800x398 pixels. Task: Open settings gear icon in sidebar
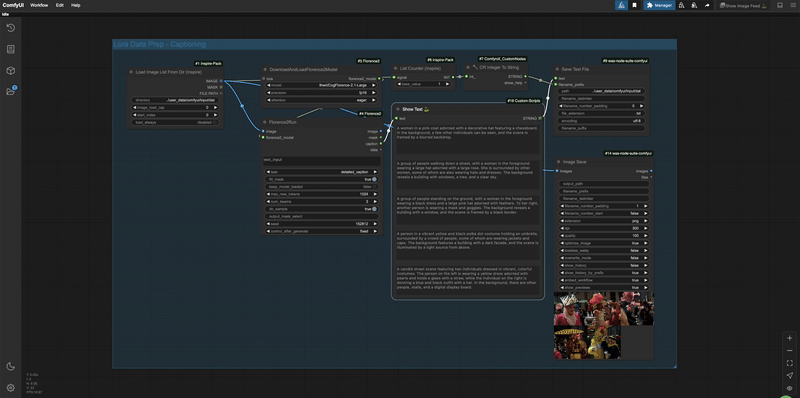point(11,388)
